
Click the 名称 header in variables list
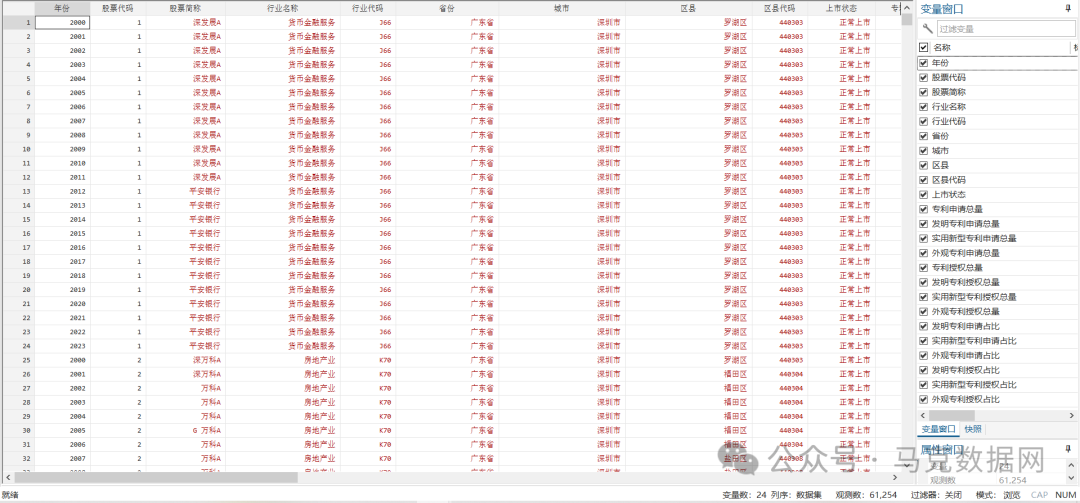click(x=942, y=48)
